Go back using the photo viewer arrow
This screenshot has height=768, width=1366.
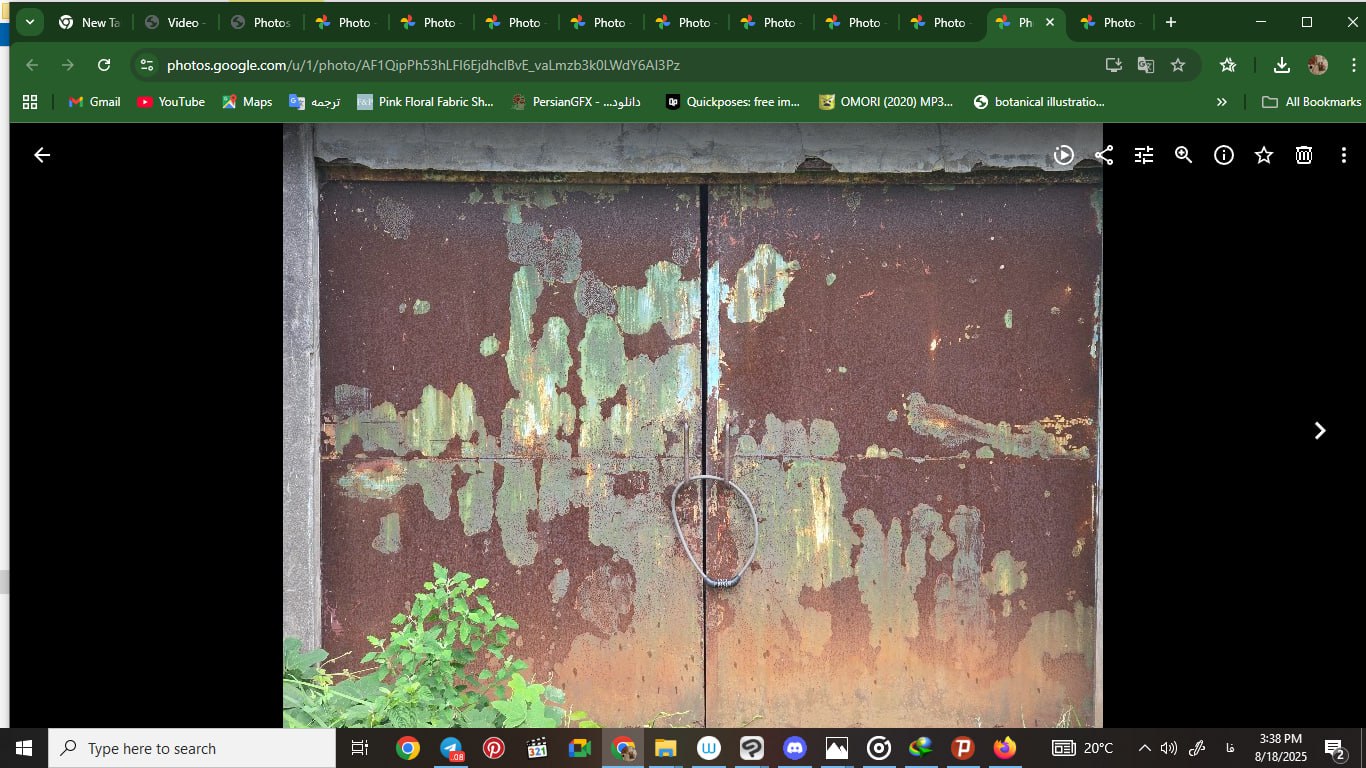tap(42, 155)
